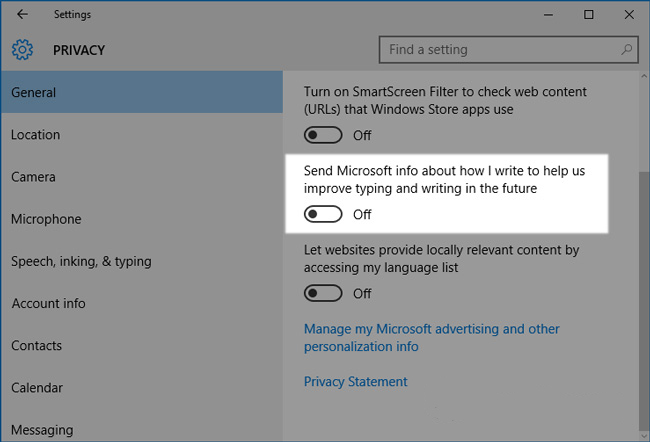Close the Settings window
This screenshot has height=442, width=650.
[x=629, y=15]
